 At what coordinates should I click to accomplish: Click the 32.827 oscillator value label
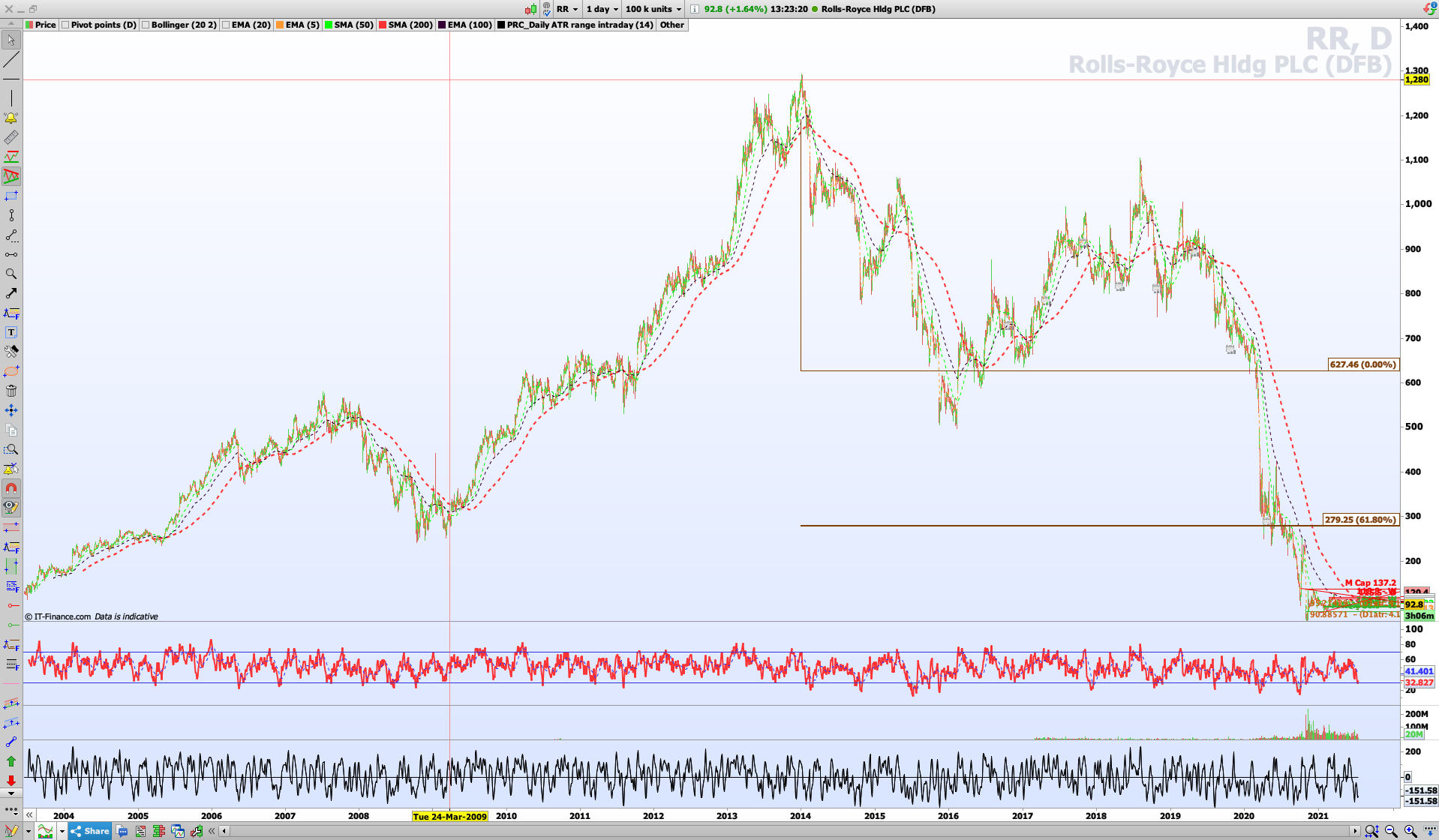point(1419,682)
